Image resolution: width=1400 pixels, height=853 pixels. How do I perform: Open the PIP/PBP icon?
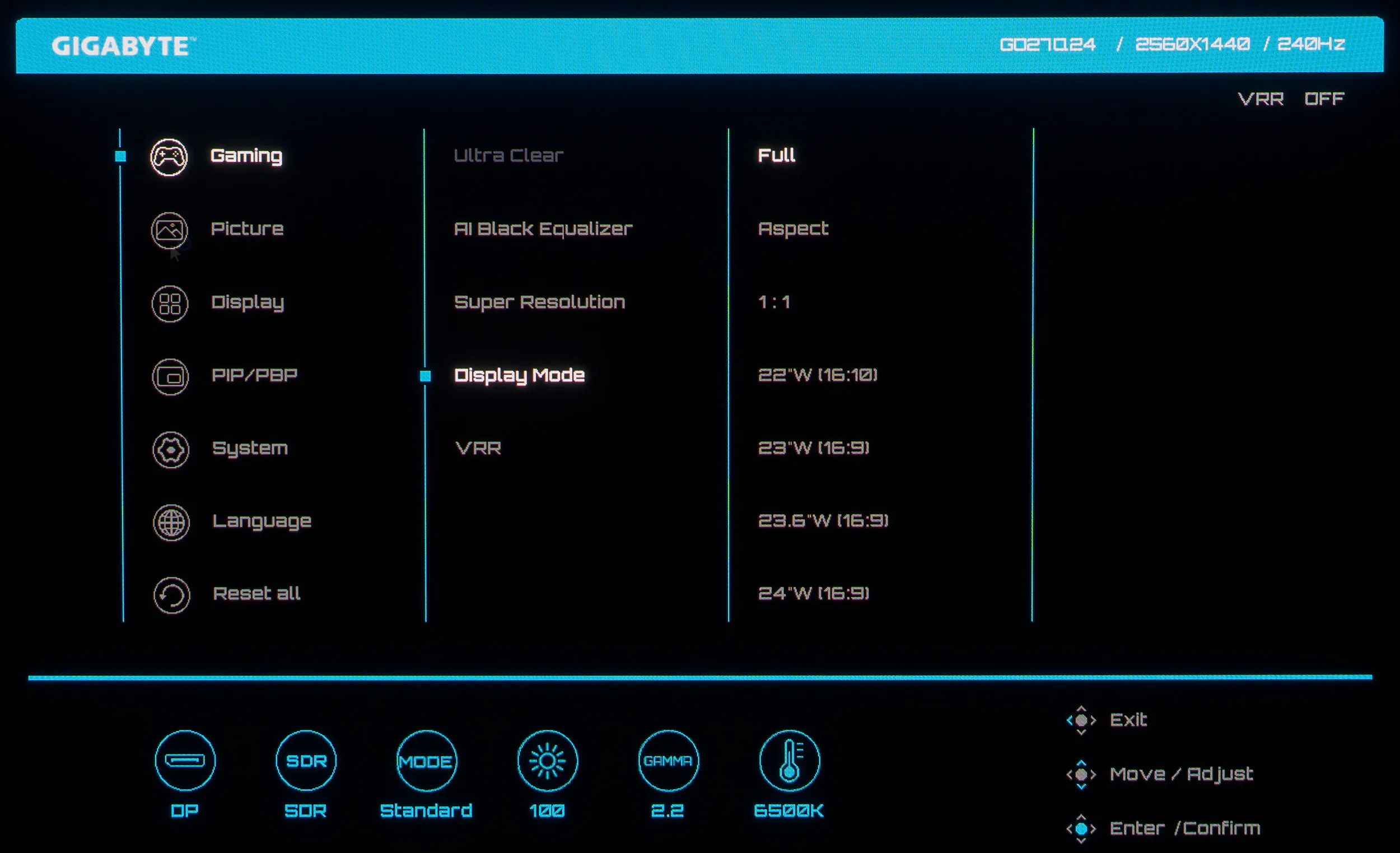(170, 377)
